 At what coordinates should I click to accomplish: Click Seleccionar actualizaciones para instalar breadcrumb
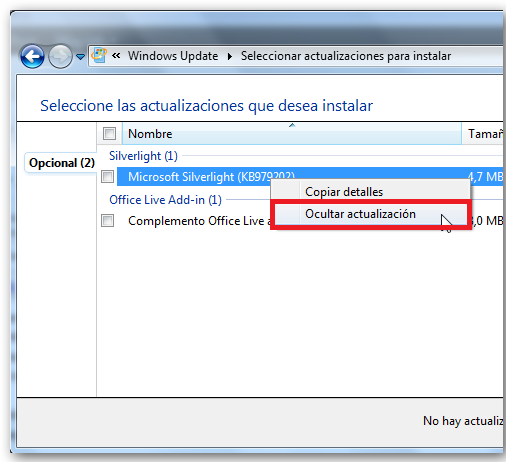(346, 56)
